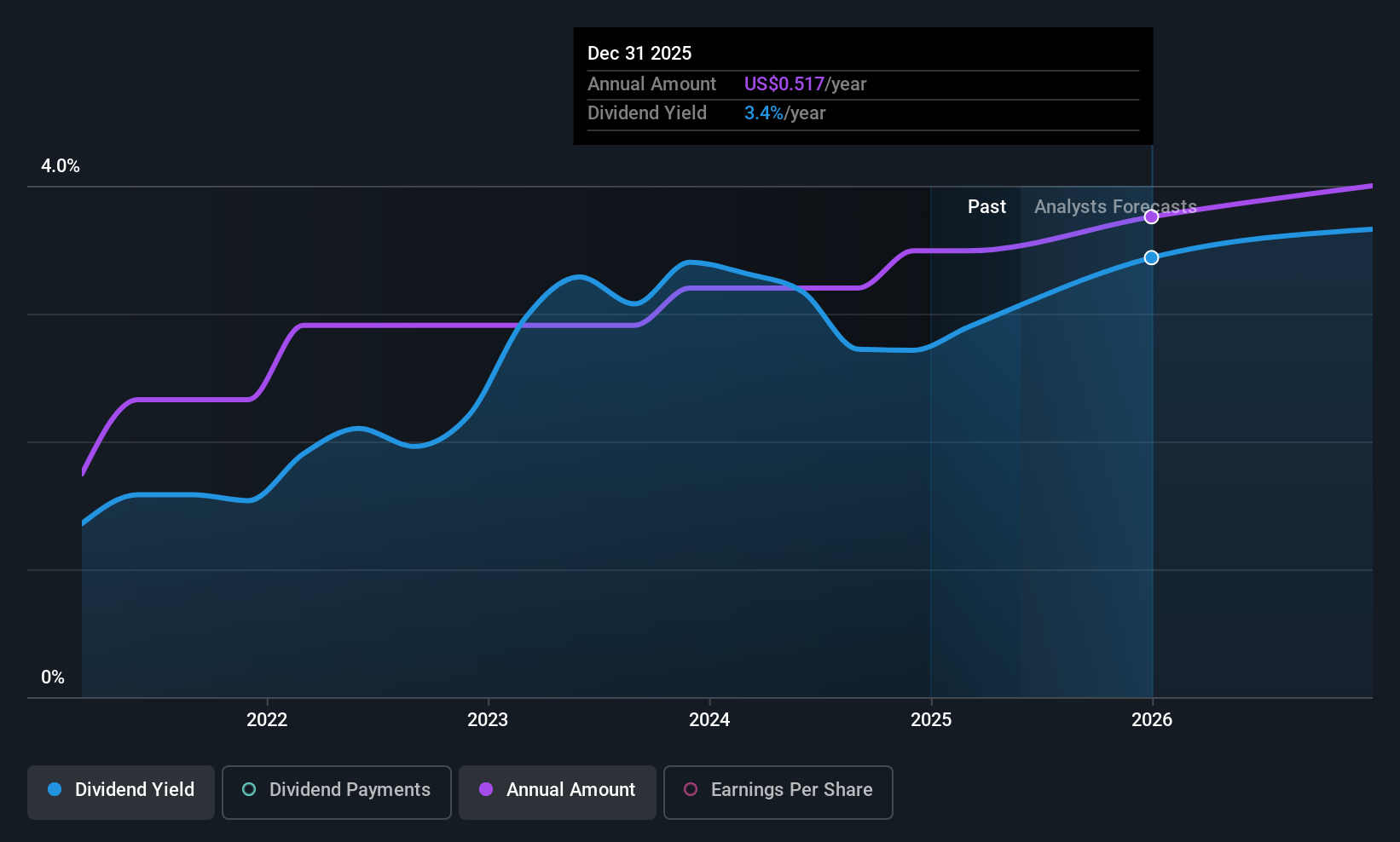The width and height of the screenshot is (1400, 842).
Task: Click the tooltip's Dividend Yield row label
Action: pos(647,113)
